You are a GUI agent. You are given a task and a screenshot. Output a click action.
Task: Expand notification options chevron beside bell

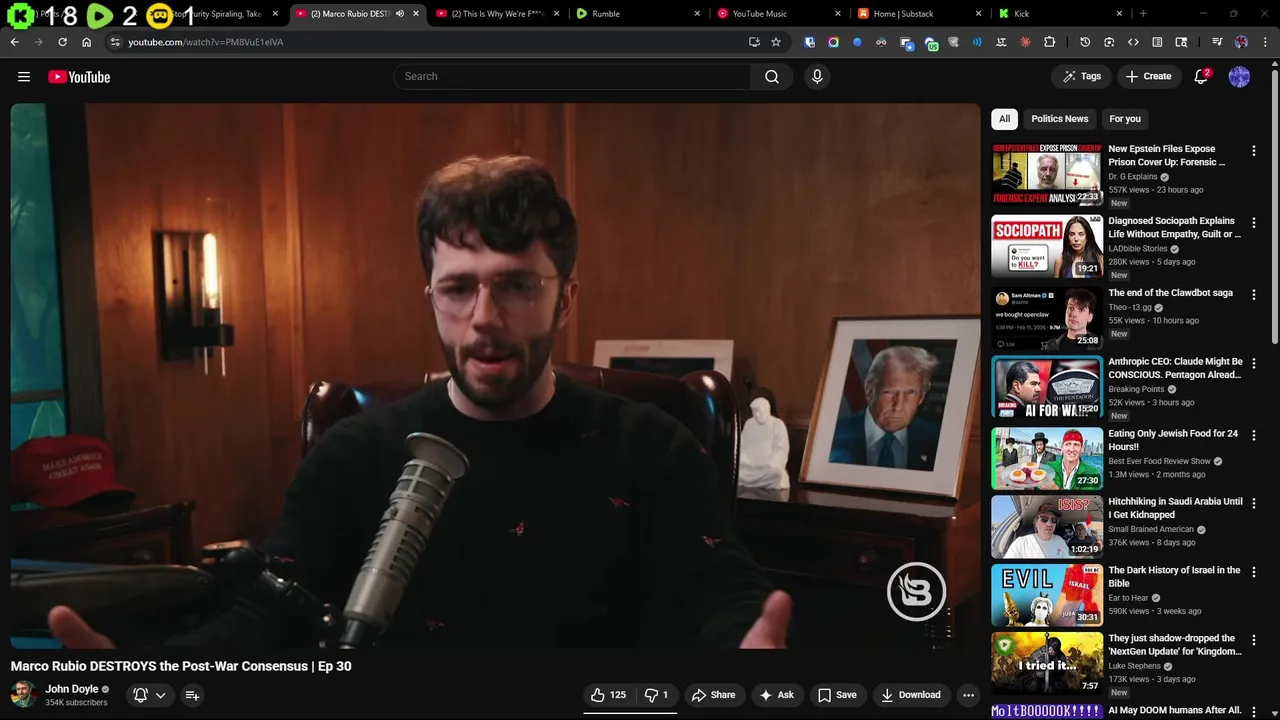coord(160,695)
